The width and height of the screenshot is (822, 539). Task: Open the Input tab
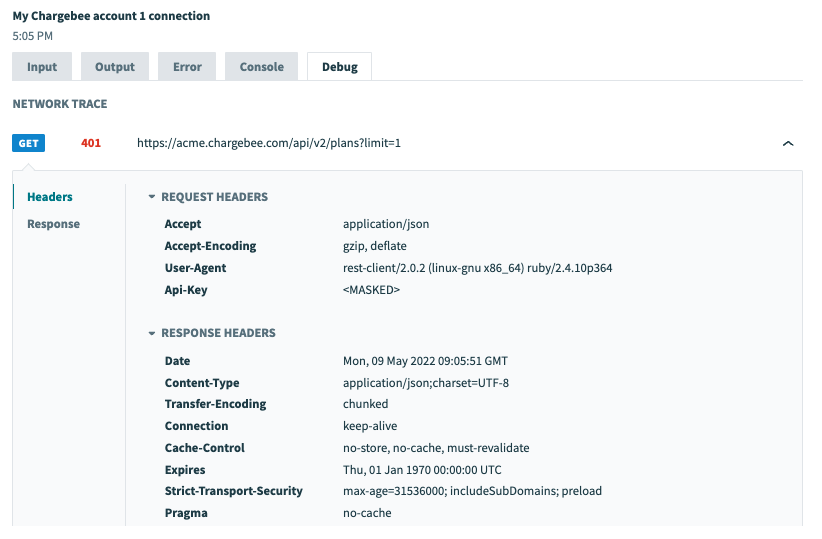pyautogui.click(x=42, y=67)
